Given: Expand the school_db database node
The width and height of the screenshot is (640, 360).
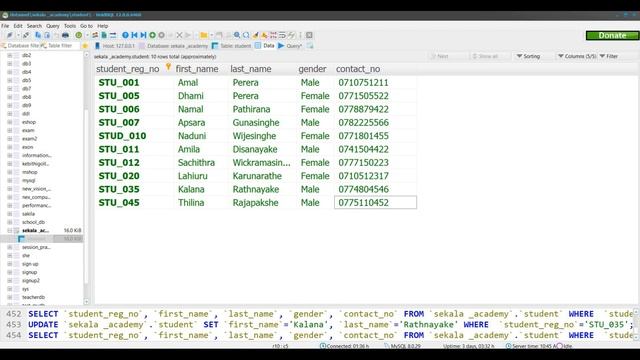Looking at the screenshot, I should pyautogui.click(x=9, y=222).
